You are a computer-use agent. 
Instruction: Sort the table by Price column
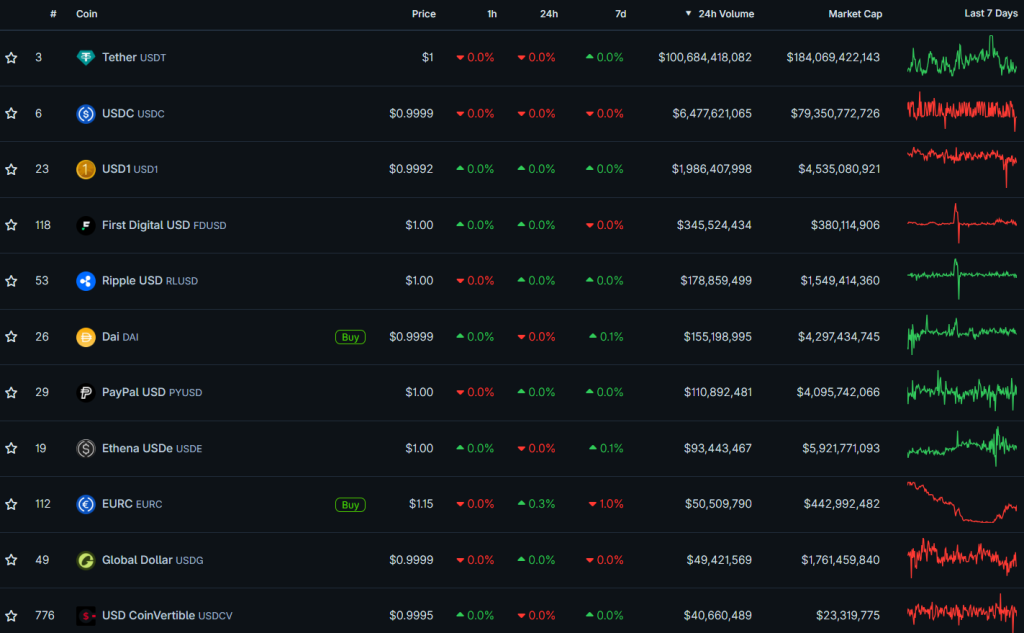423,14
